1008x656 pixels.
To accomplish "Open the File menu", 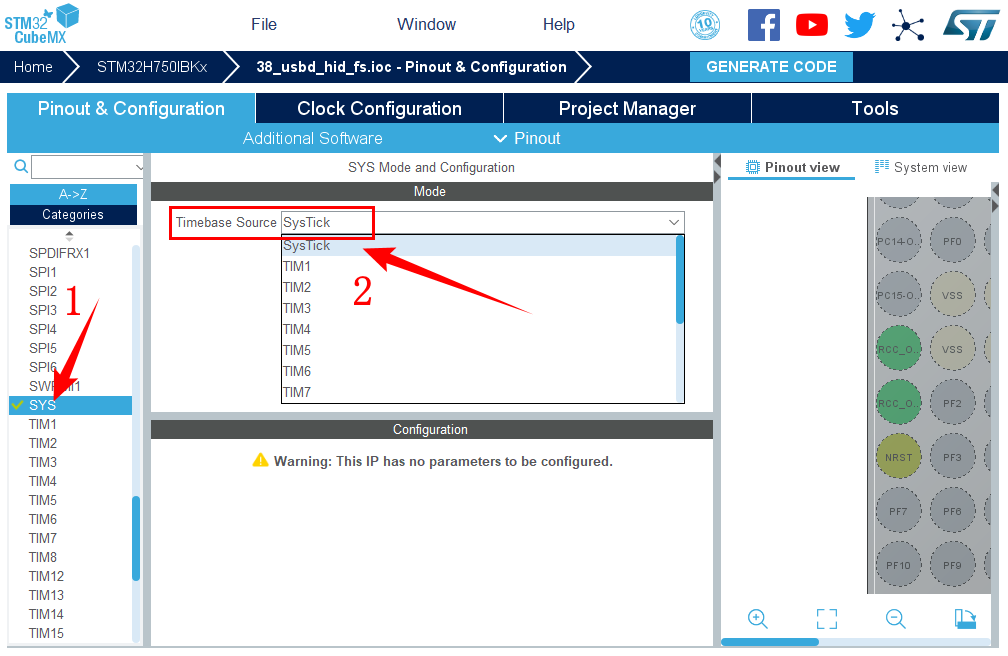I will (264, 25).
